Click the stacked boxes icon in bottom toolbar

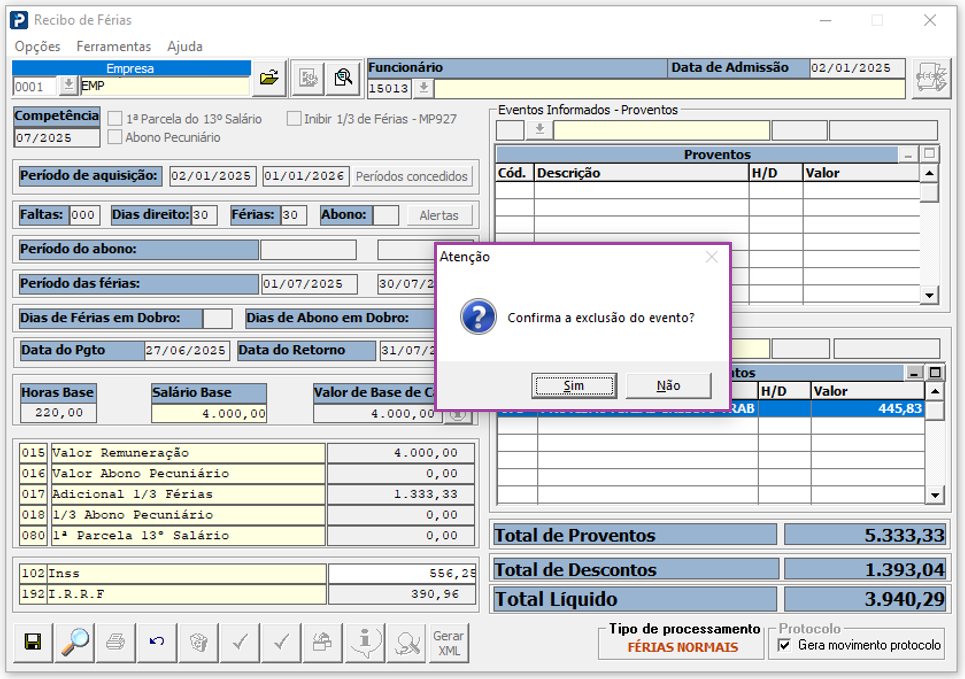point(323,642)
